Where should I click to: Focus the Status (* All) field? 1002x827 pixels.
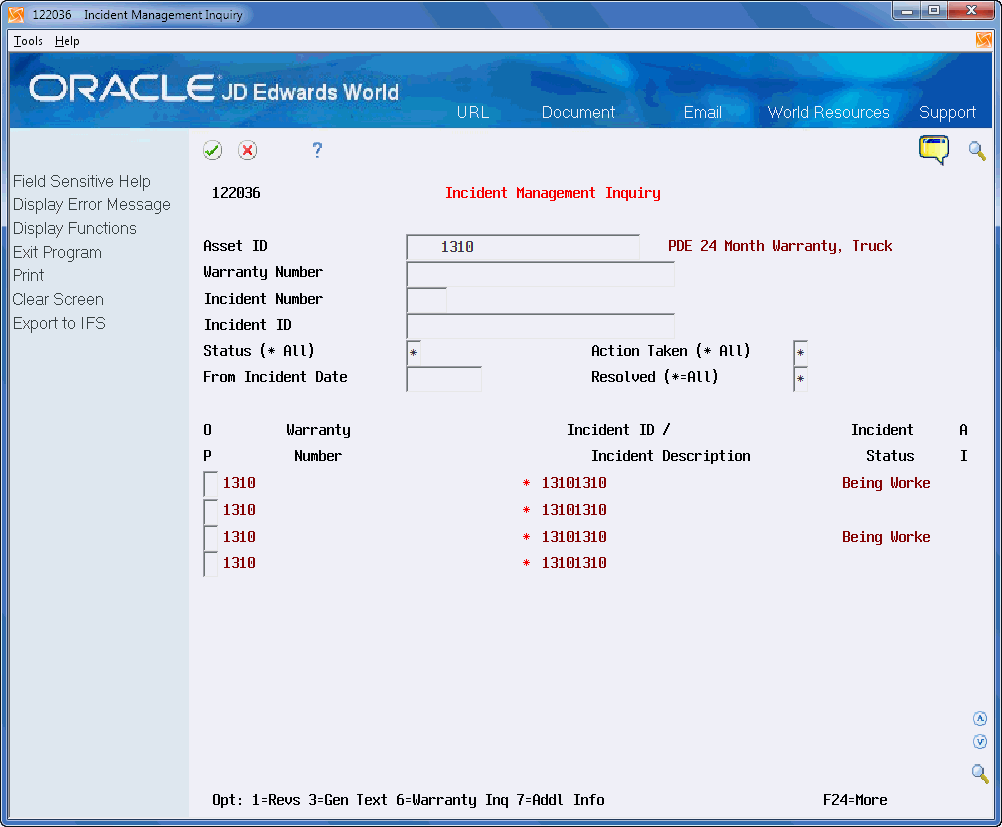click(x=413, y=353)
